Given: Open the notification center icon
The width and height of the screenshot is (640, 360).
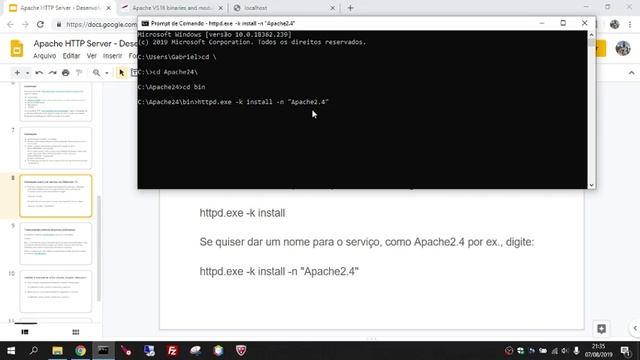Looking at the screenshot, I should tap(625, 351).
